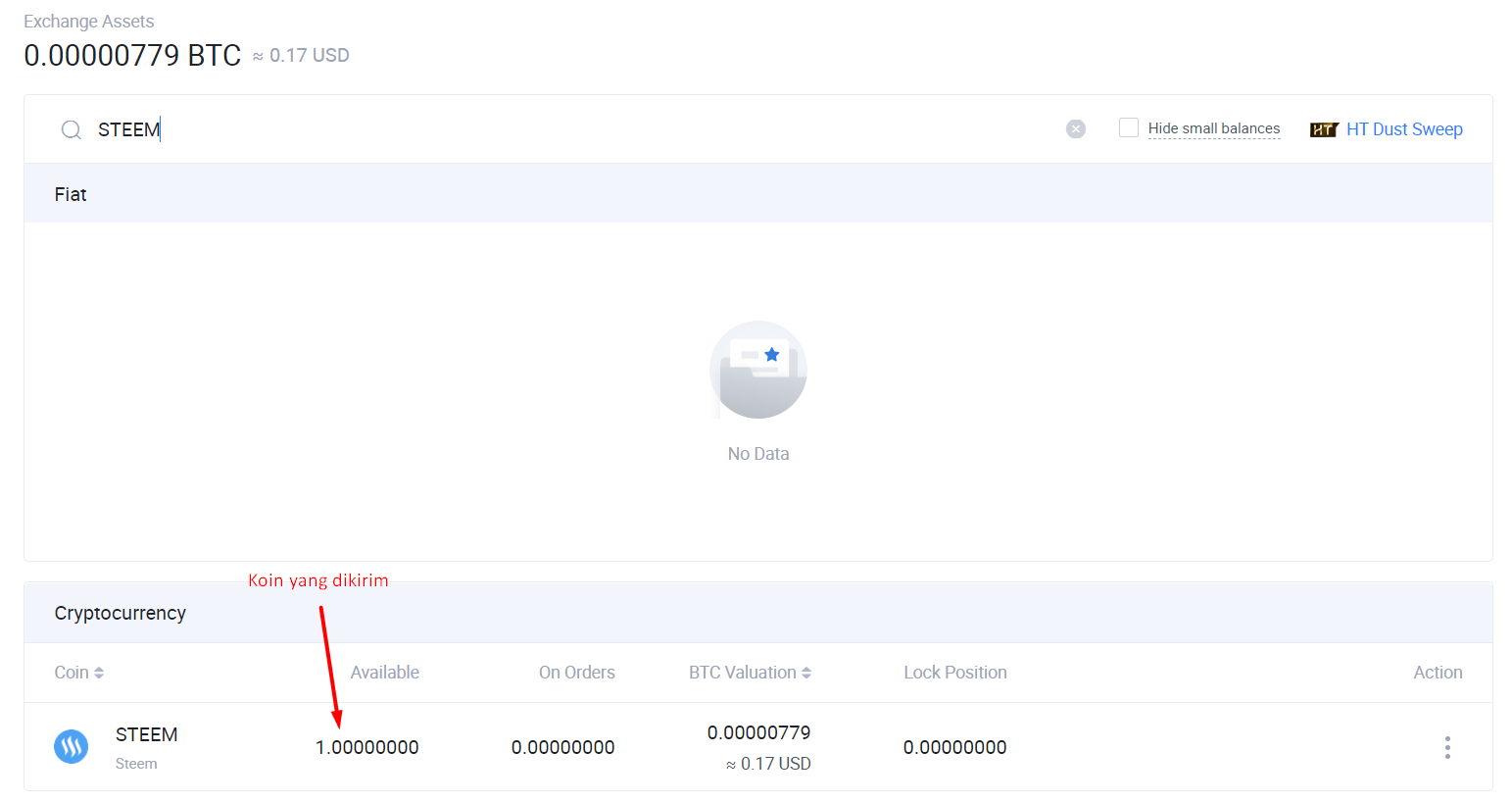Click the ≈ 0.17 USD value in STEEM row

point(769,764)
